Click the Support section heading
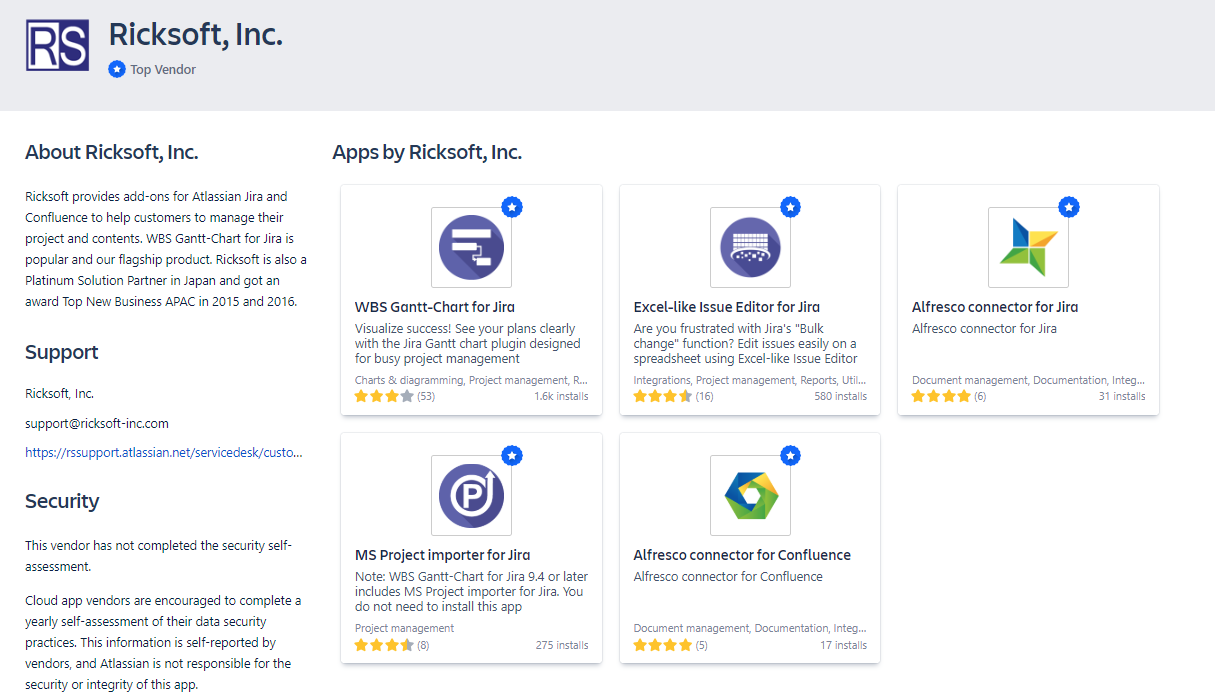Screen dimensions: 1215x700 click(62, 352)
